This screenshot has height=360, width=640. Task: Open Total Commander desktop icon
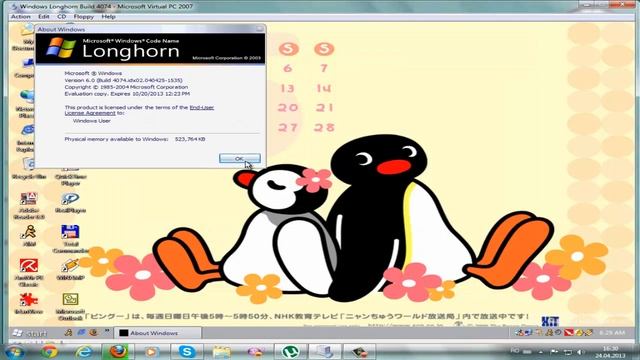[x=71, y=239]
